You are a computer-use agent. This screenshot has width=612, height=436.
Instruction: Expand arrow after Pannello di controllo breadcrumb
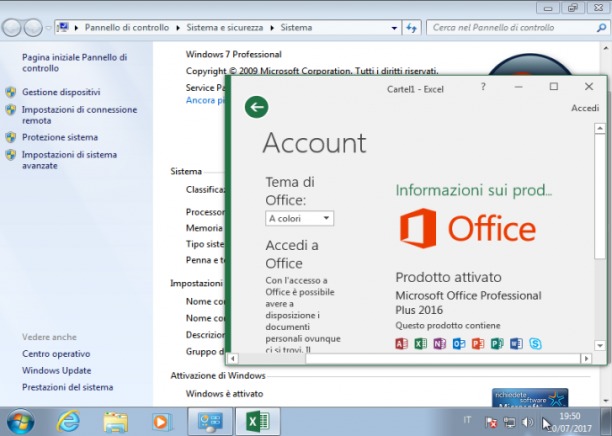(178, 28)
